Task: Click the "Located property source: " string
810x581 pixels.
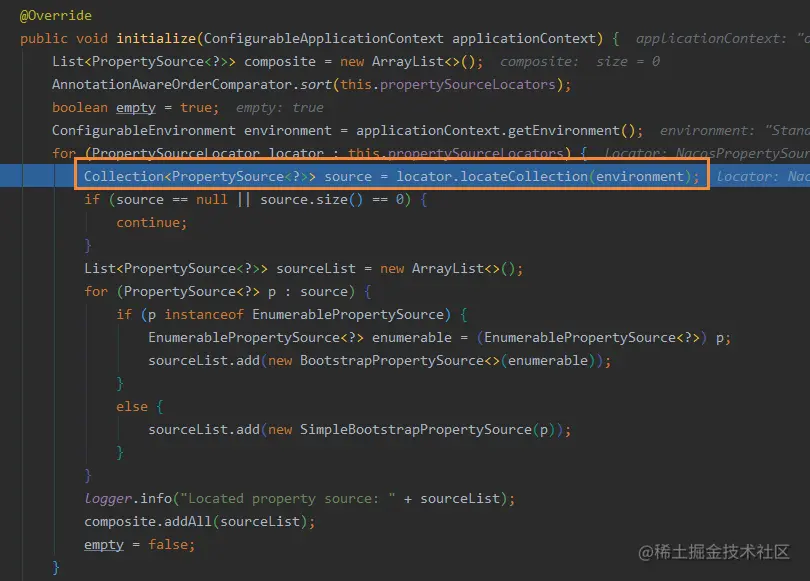Action: click(x=288, y=499)
